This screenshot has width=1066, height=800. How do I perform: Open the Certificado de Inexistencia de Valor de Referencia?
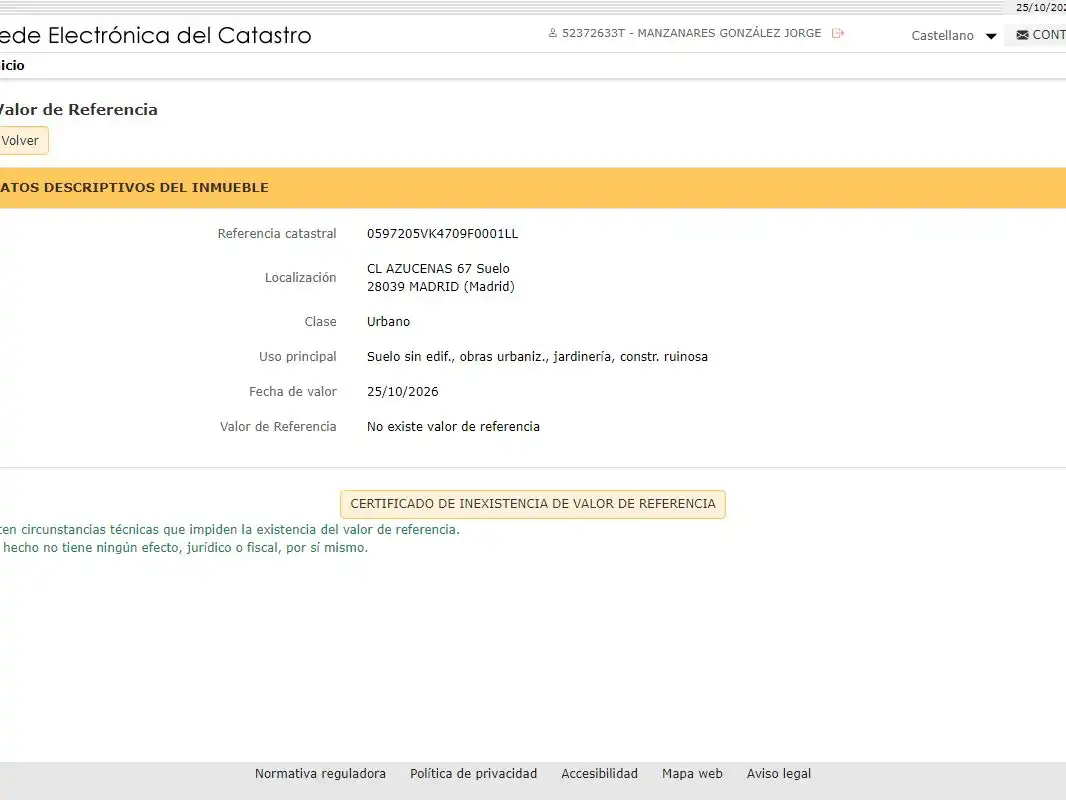pos(533,504)
